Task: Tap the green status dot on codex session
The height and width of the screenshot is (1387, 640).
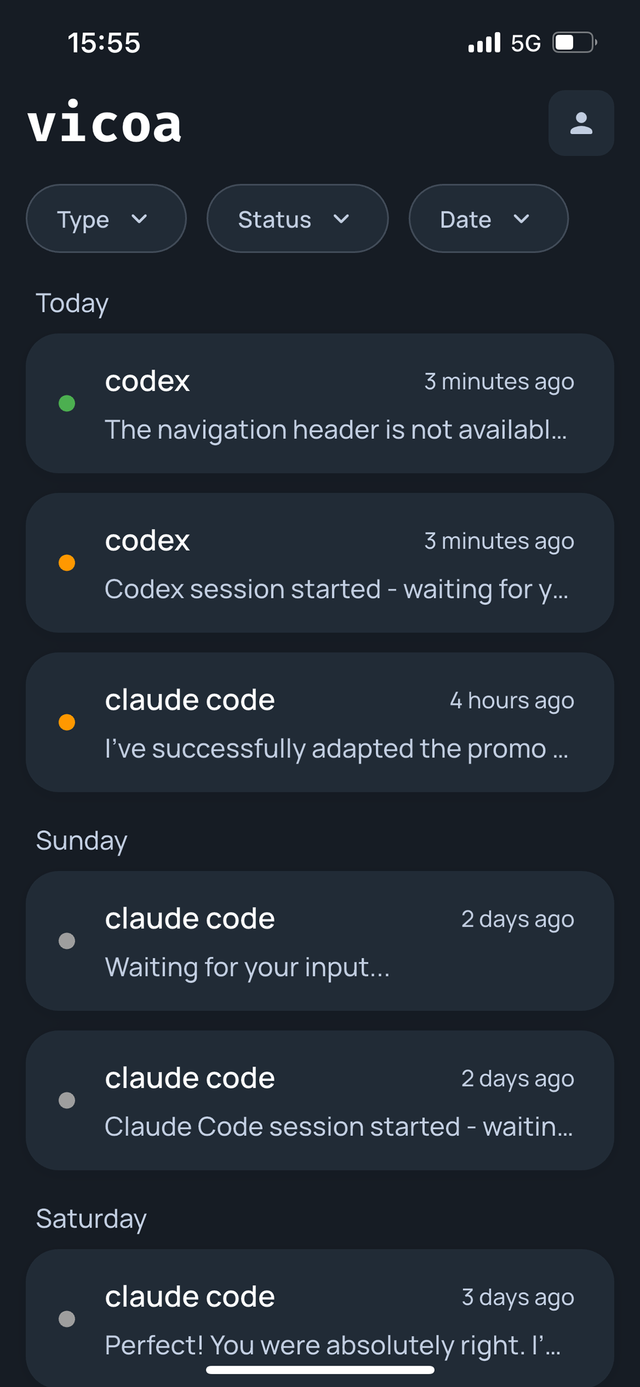Action: (66, 403)
